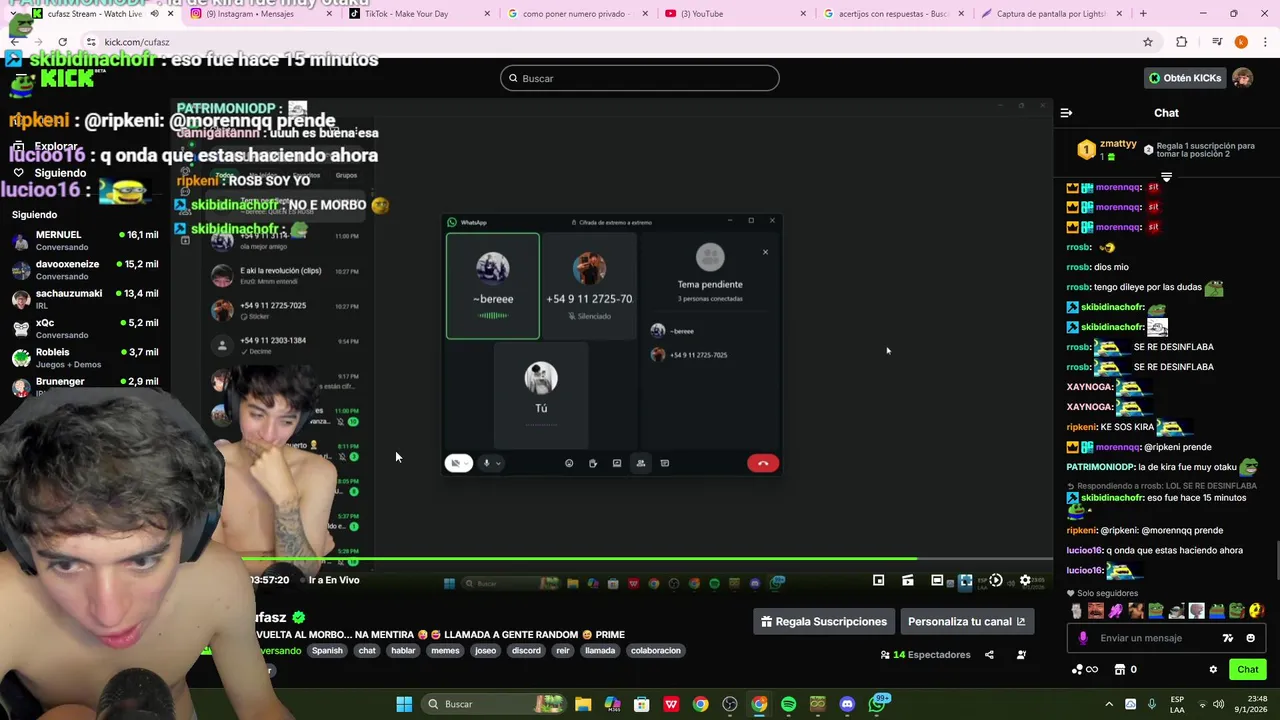Toggle video fullscreen mode
1280x720 pixels.
point(966,580)
